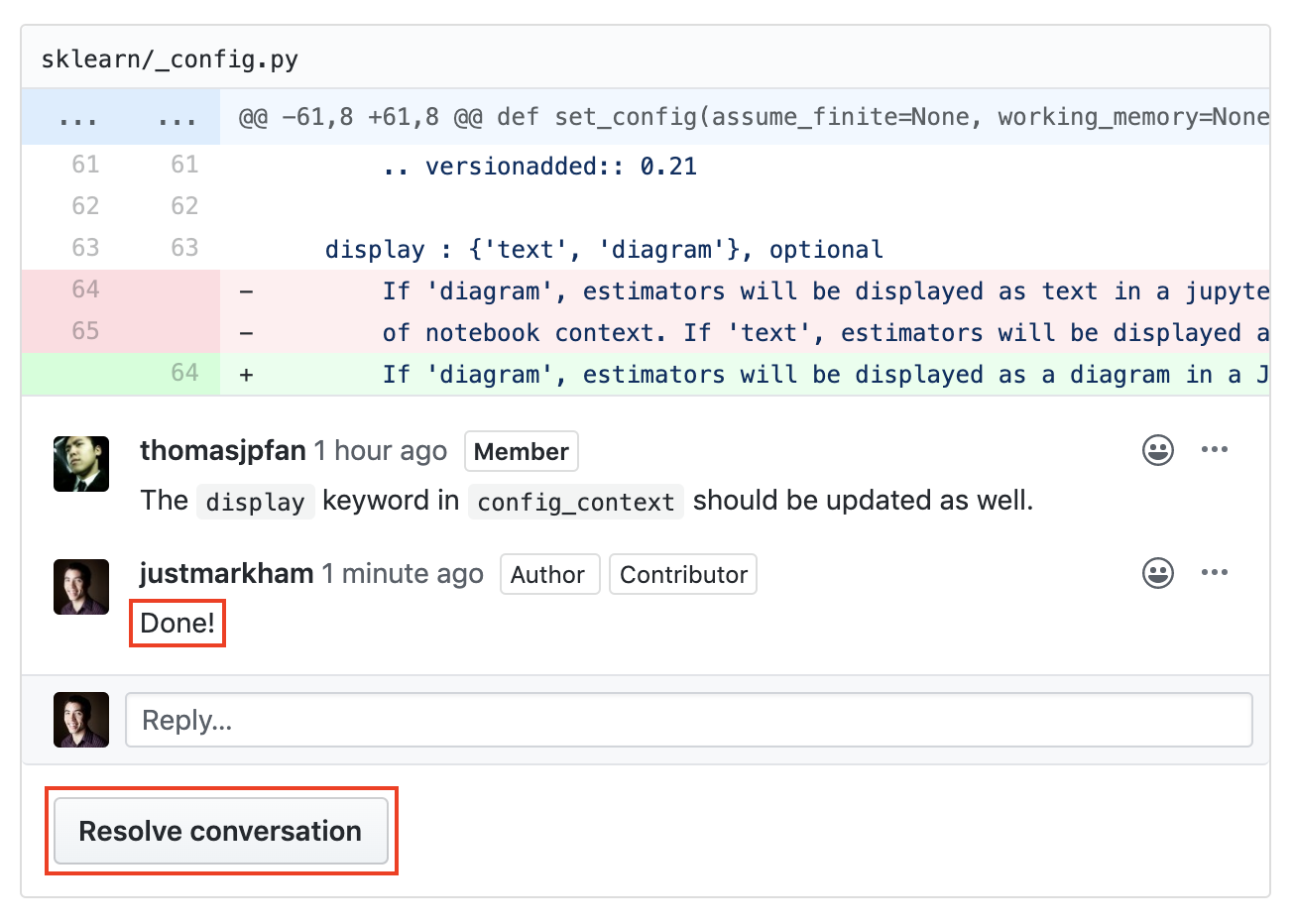This screenshot has width=1295, height=924.
Task: Click the Done! comment text
Action: [x=177, y=623]
